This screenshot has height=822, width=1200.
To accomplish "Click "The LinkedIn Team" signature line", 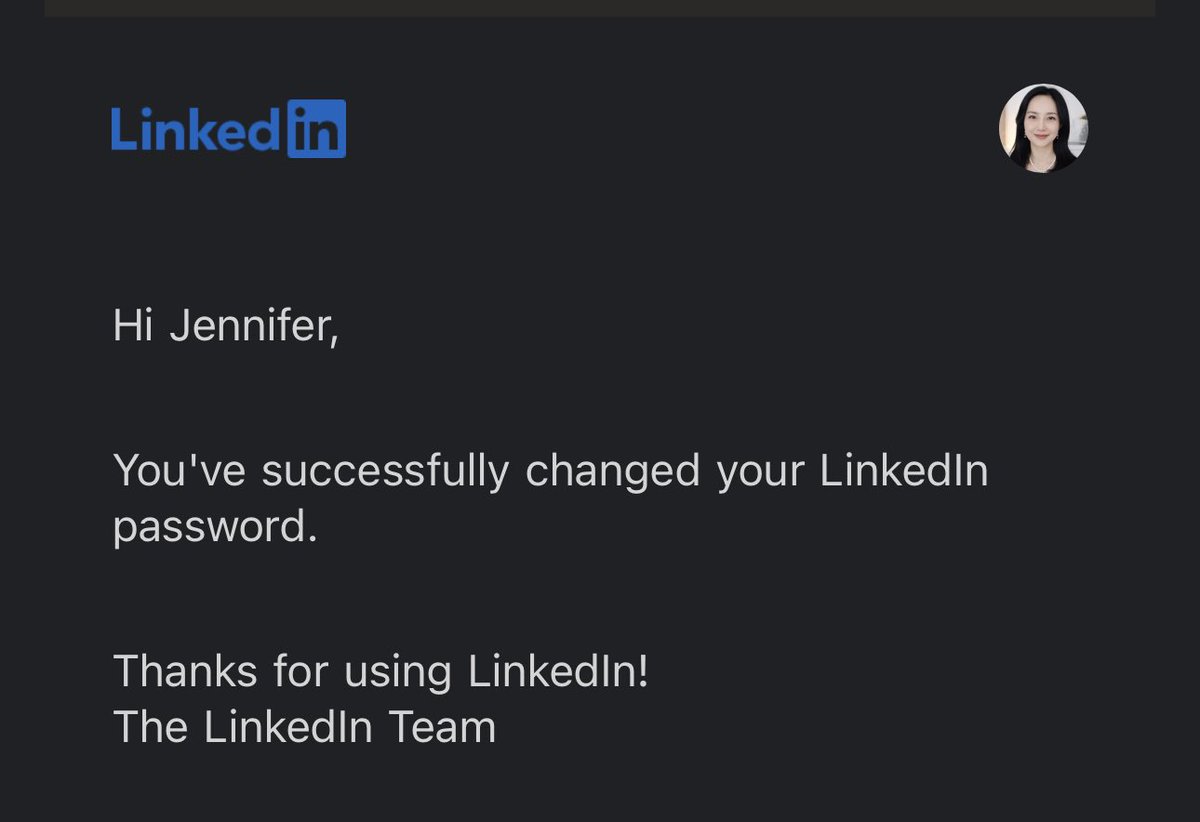I will (304, 727).
